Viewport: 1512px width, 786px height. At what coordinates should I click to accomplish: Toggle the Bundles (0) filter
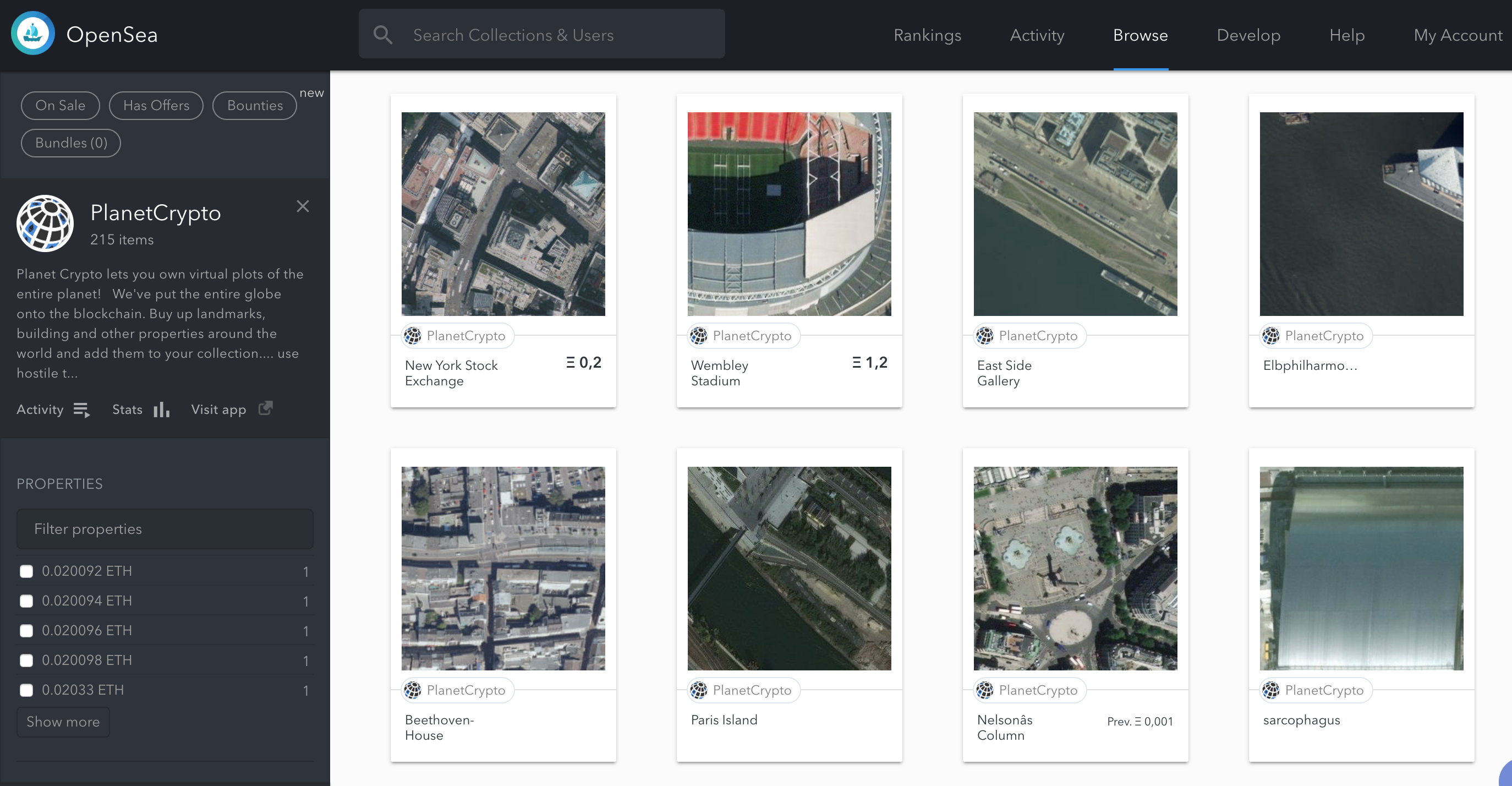71,143
